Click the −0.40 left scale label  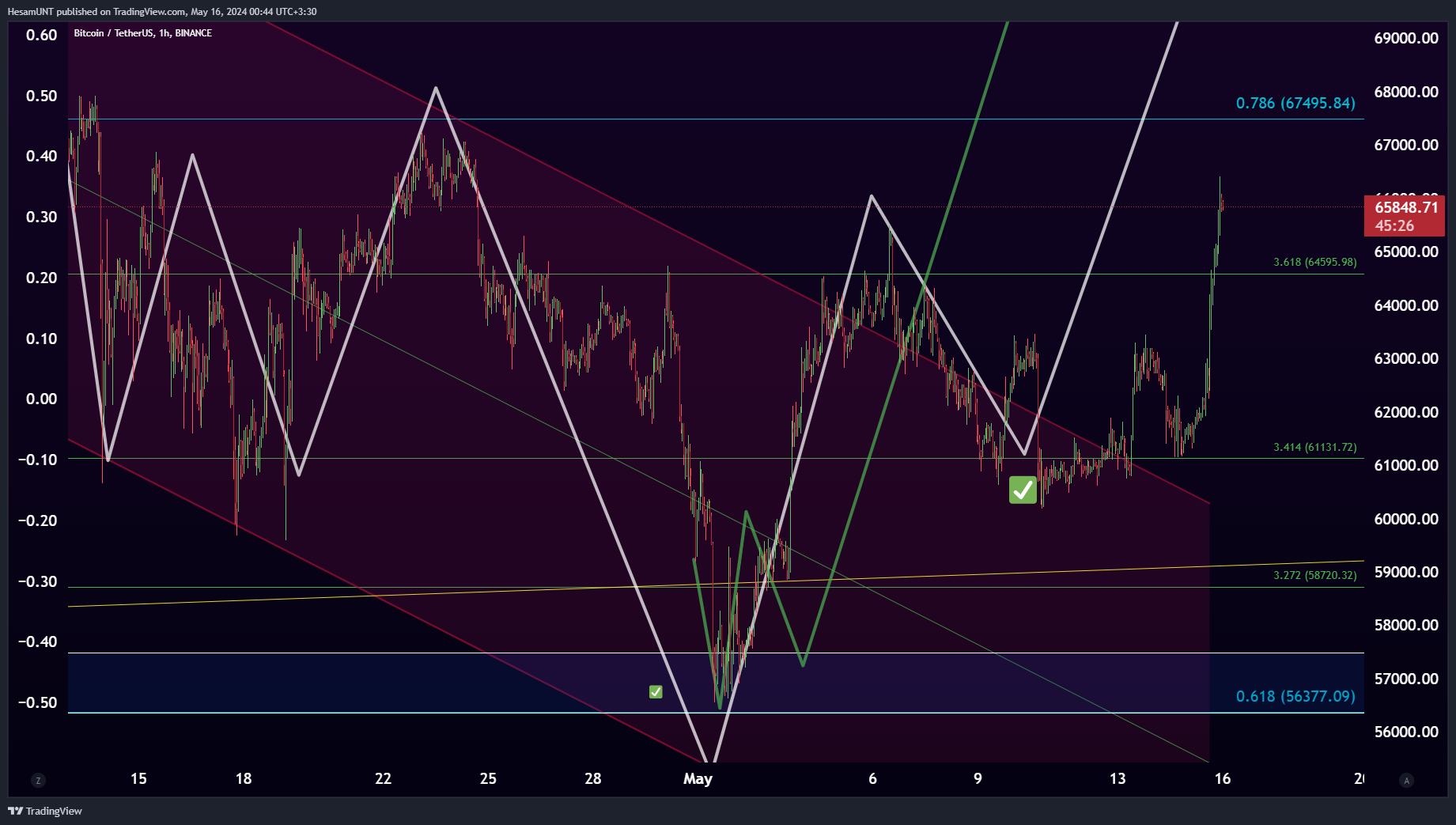(x=38, y=641)
